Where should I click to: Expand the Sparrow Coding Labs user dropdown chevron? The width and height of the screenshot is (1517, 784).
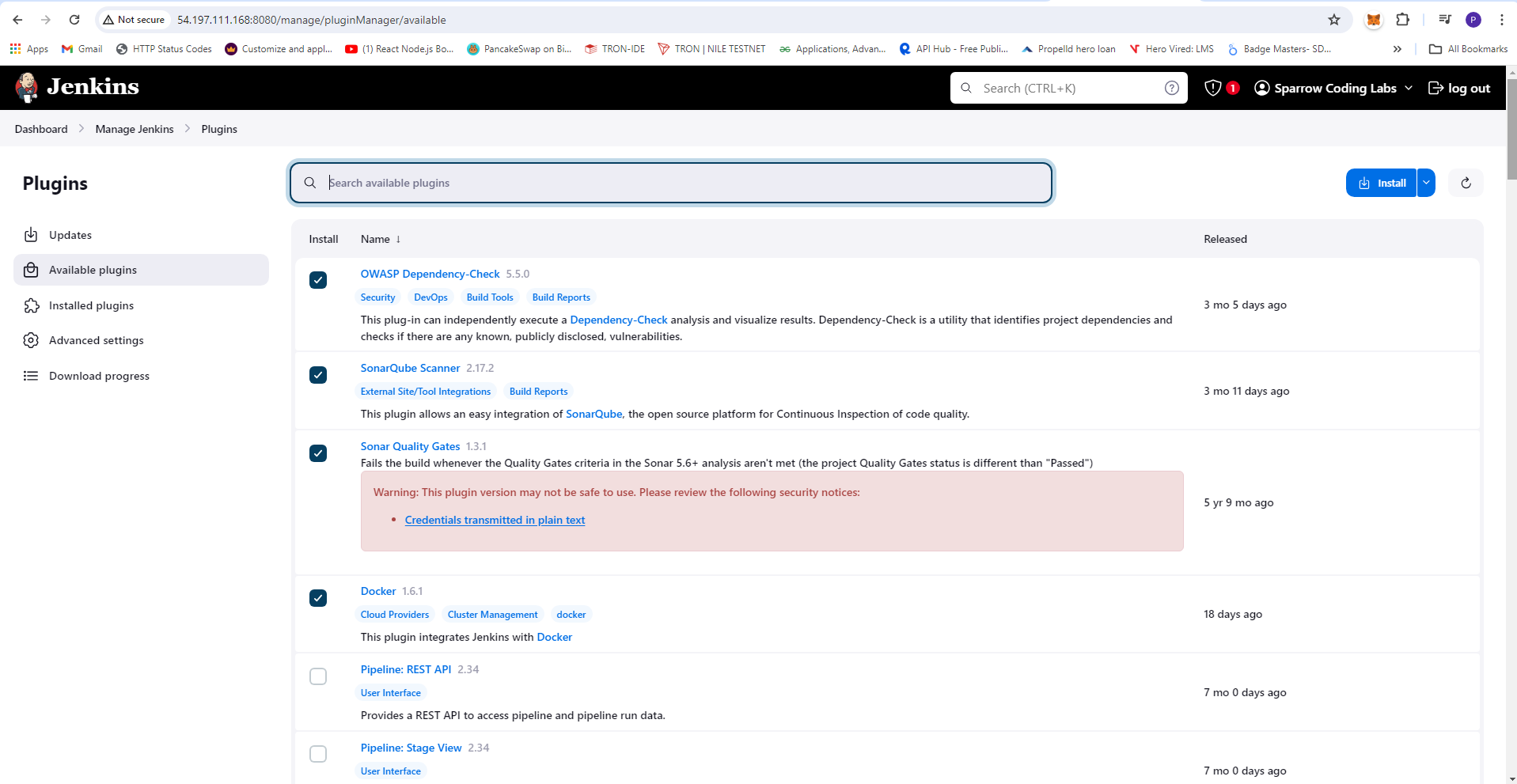(x=1409, y=88)
